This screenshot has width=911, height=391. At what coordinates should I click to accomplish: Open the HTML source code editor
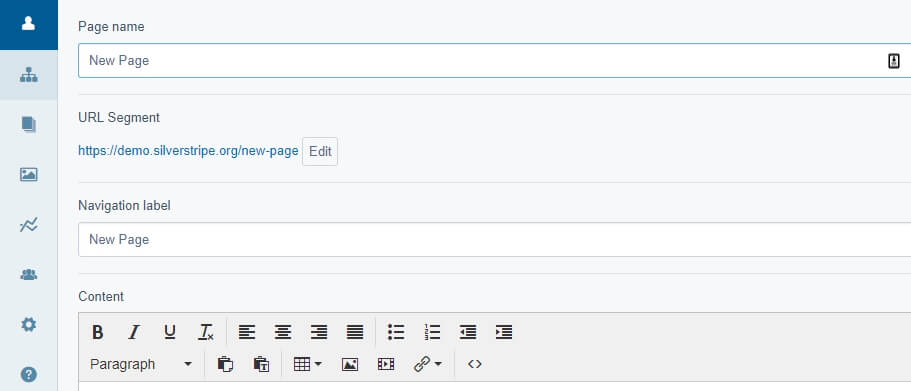pos(475,364)
